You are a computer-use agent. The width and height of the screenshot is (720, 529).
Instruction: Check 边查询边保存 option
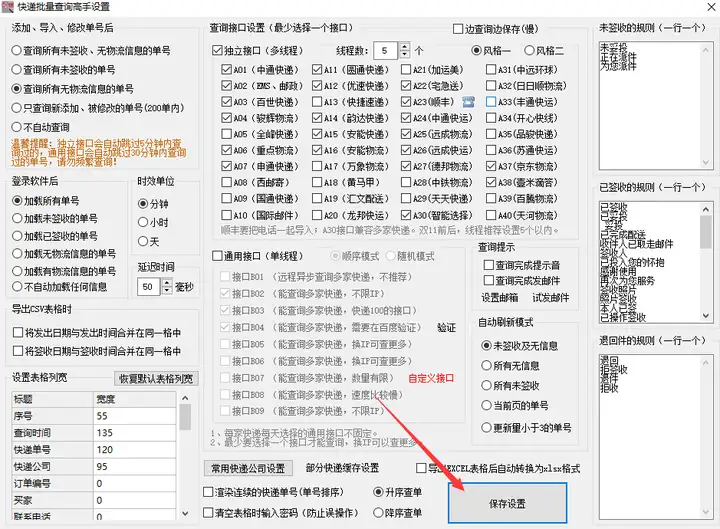point(459,30)
